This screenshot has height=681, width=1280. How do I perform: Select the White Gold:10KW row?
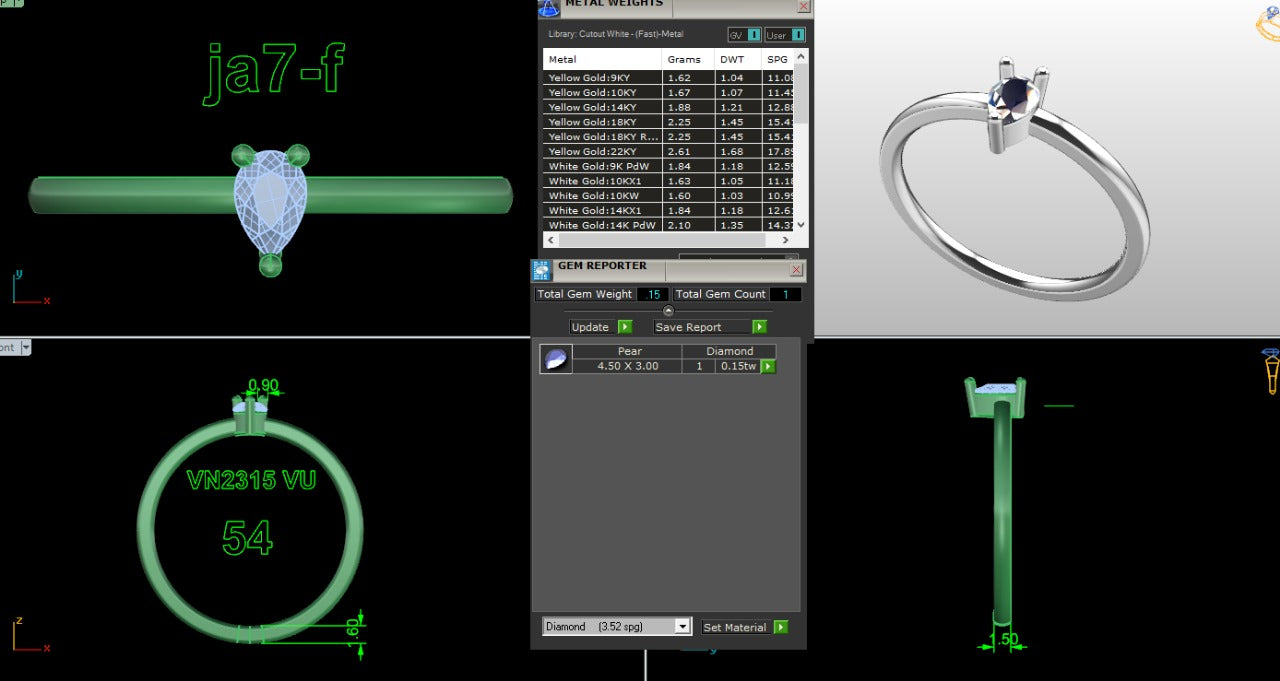(x=668, y=196)
